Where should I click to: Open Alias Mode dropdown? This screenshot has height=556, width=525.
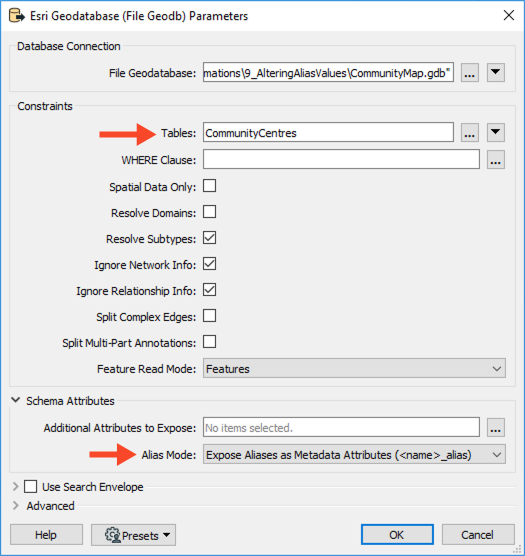click(354, 455)
